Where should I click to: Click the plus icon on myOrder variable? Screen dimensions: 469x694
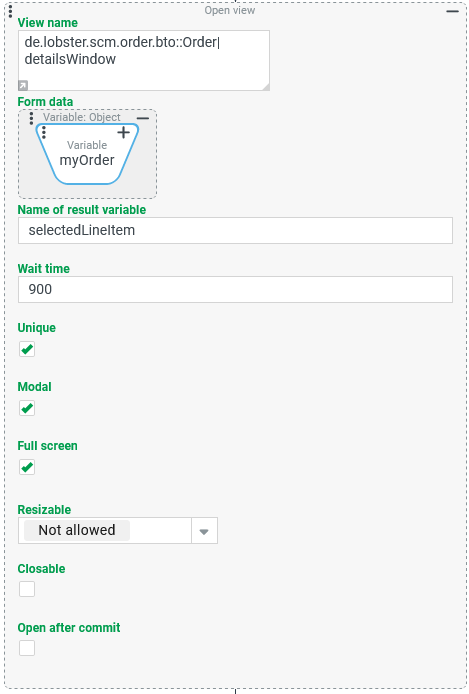click(124, 132)
